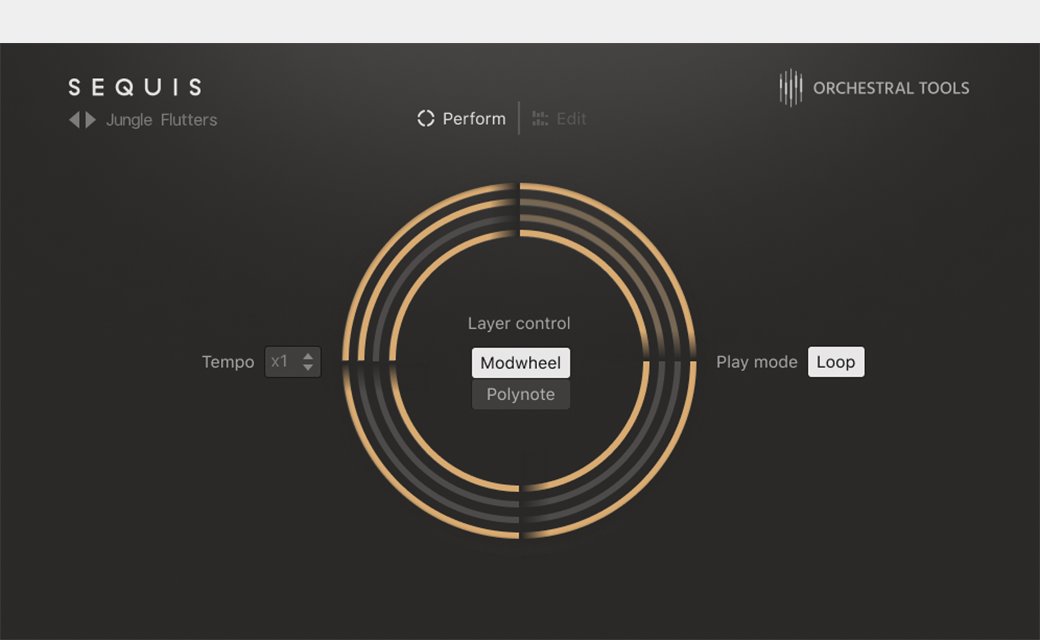Go to the previous preset with the left arrow
The width and height of the screenshot is (1040, 640).
74,120
